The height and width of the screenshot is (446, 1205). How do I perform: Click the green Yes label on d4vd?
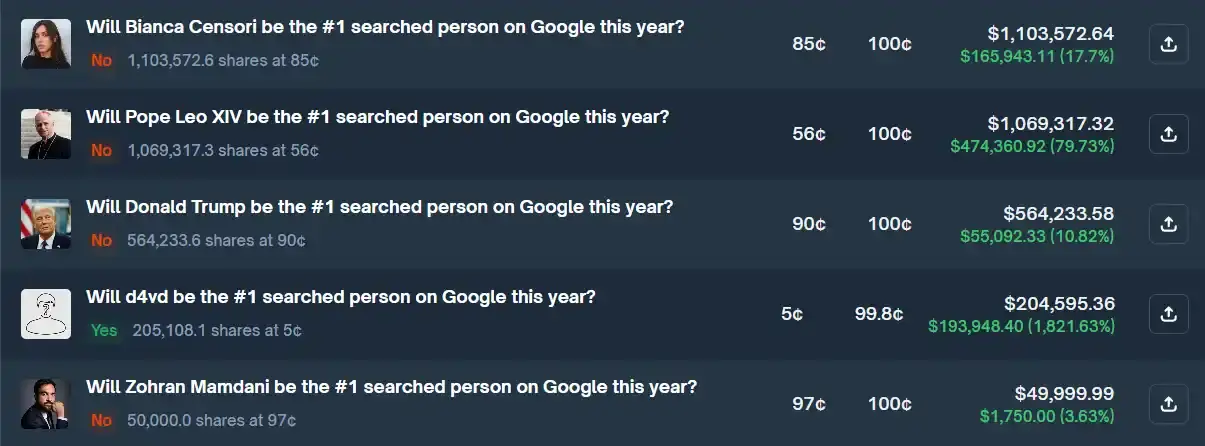(104, 330)
